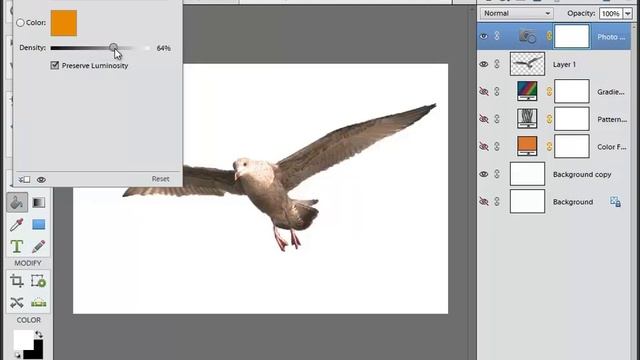The image size is (640, 360).
Task: Click the 'Background' layer name
Action: tap(573, 202)
